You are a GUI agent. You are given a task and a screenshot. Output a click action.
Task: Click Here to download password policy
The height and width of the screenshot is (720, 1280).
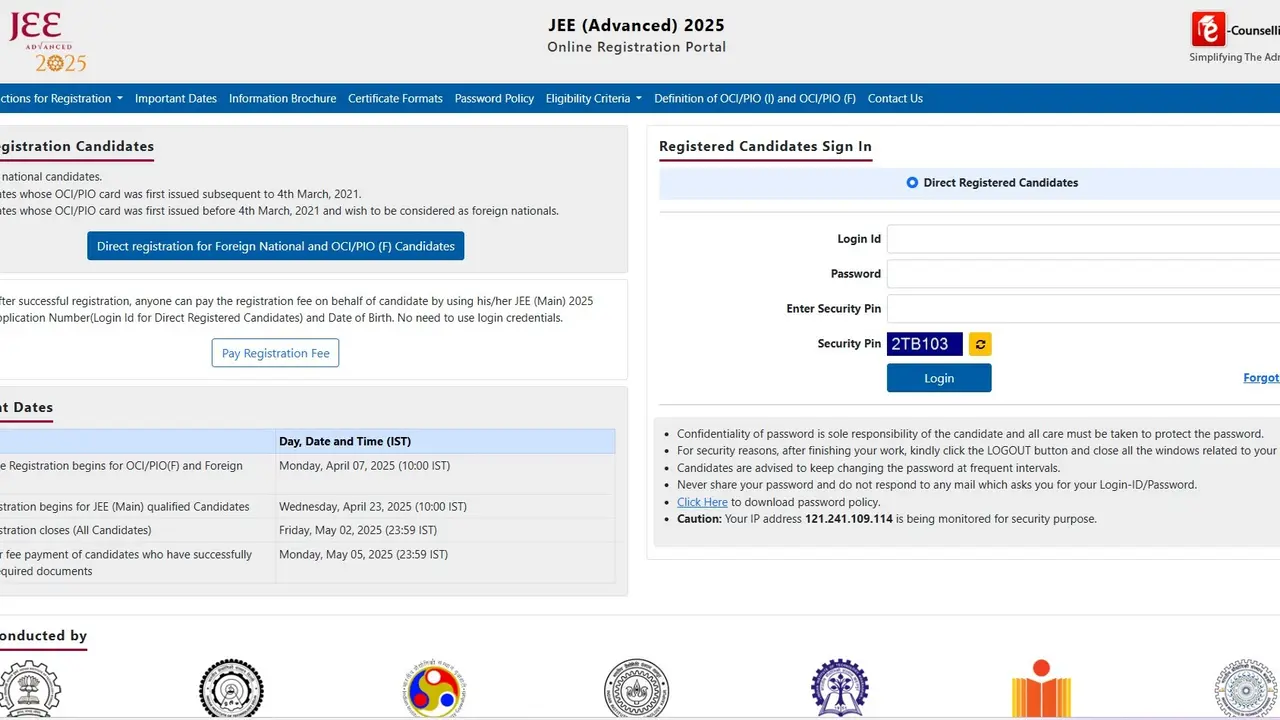coord(702,501)
